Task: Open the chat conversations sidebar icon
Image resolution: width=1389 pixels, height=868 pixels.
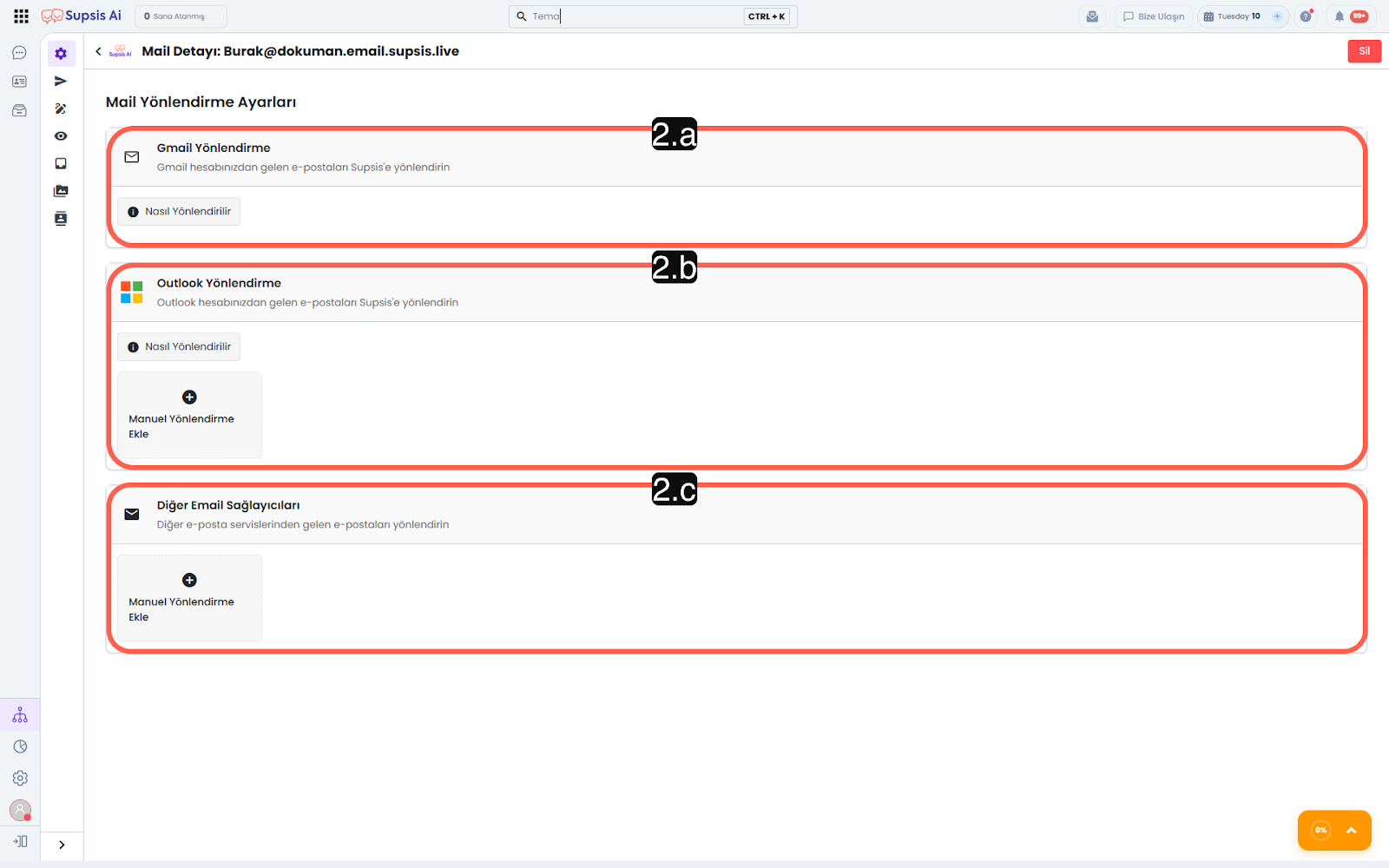Action: [19, 53]
